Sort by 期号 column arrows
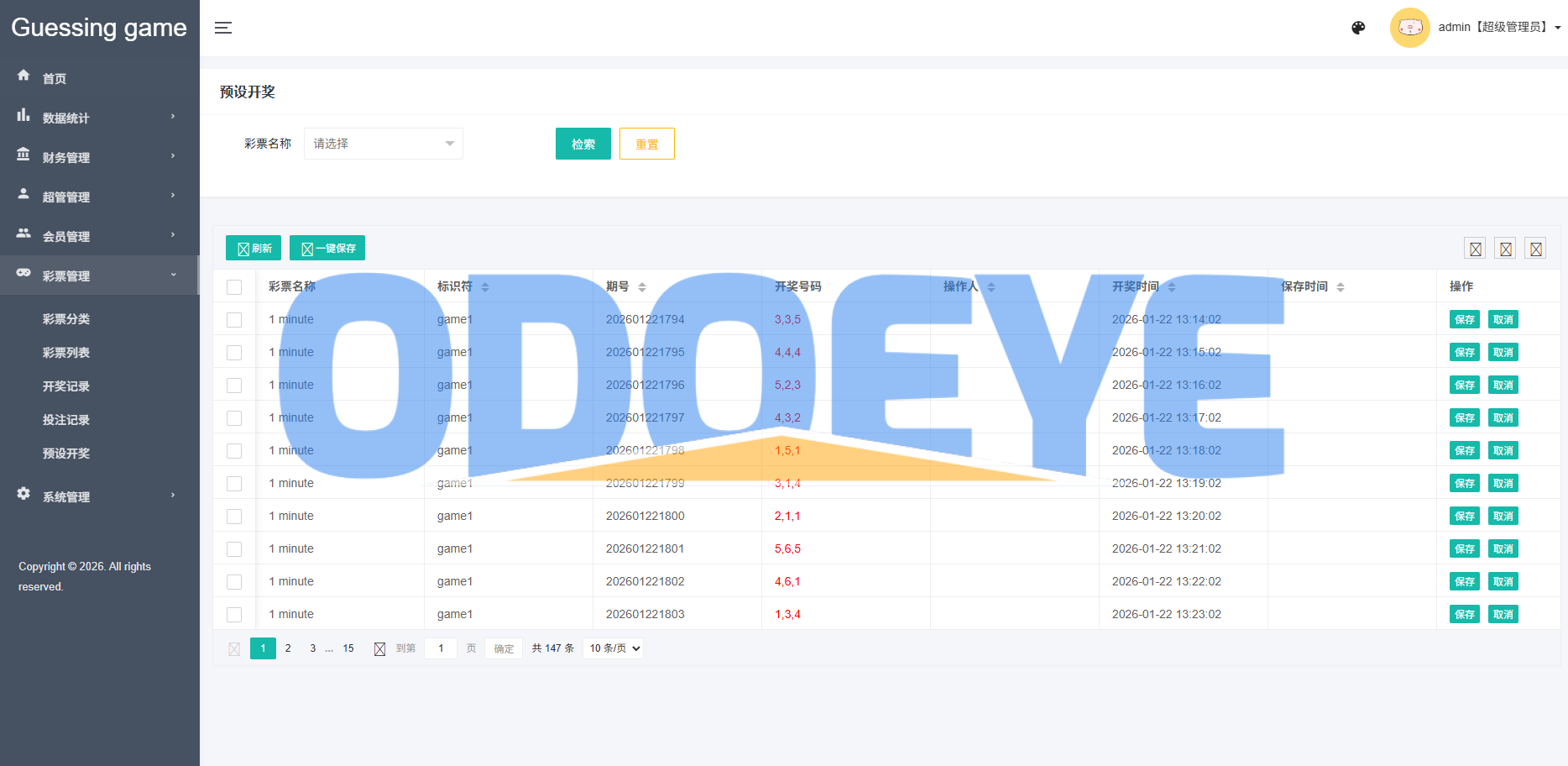The image size is (1568, 766). [642, 287]
